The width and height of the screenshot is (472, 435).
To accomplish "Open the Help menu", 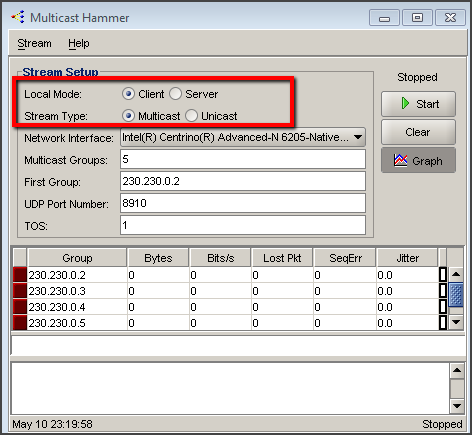I will [79, 43].
